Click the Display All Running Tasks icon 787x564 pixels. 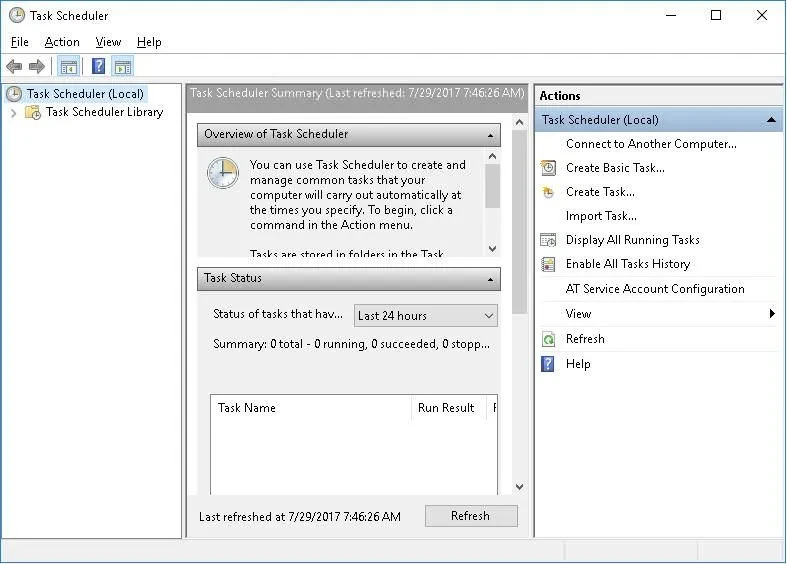(x=548, y=240)
